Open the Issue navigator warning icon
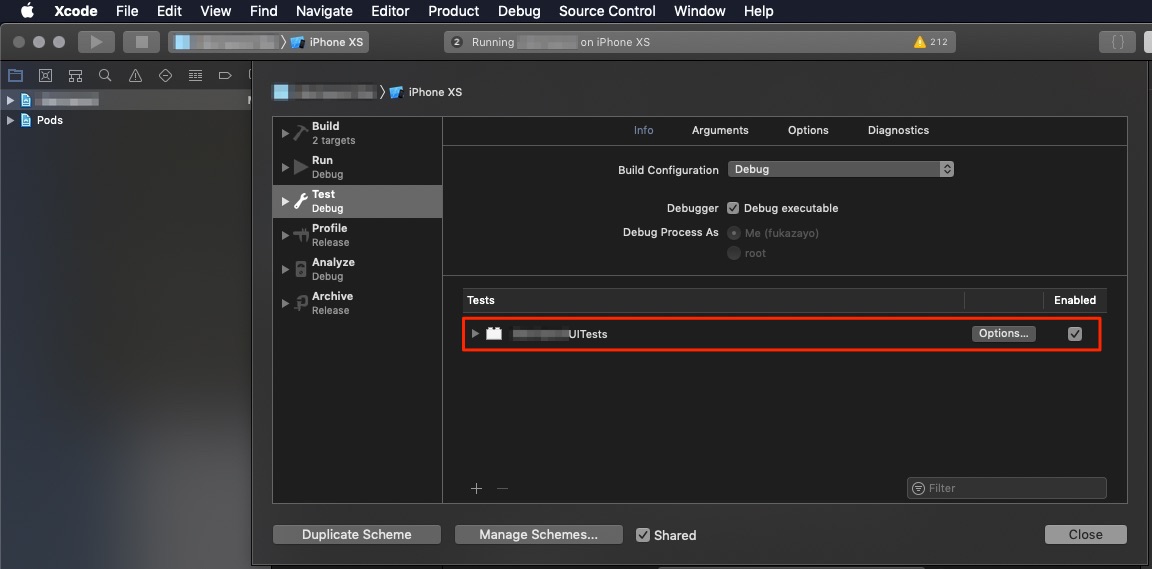This screenshot has height=569, width=1152. point(135,75)
